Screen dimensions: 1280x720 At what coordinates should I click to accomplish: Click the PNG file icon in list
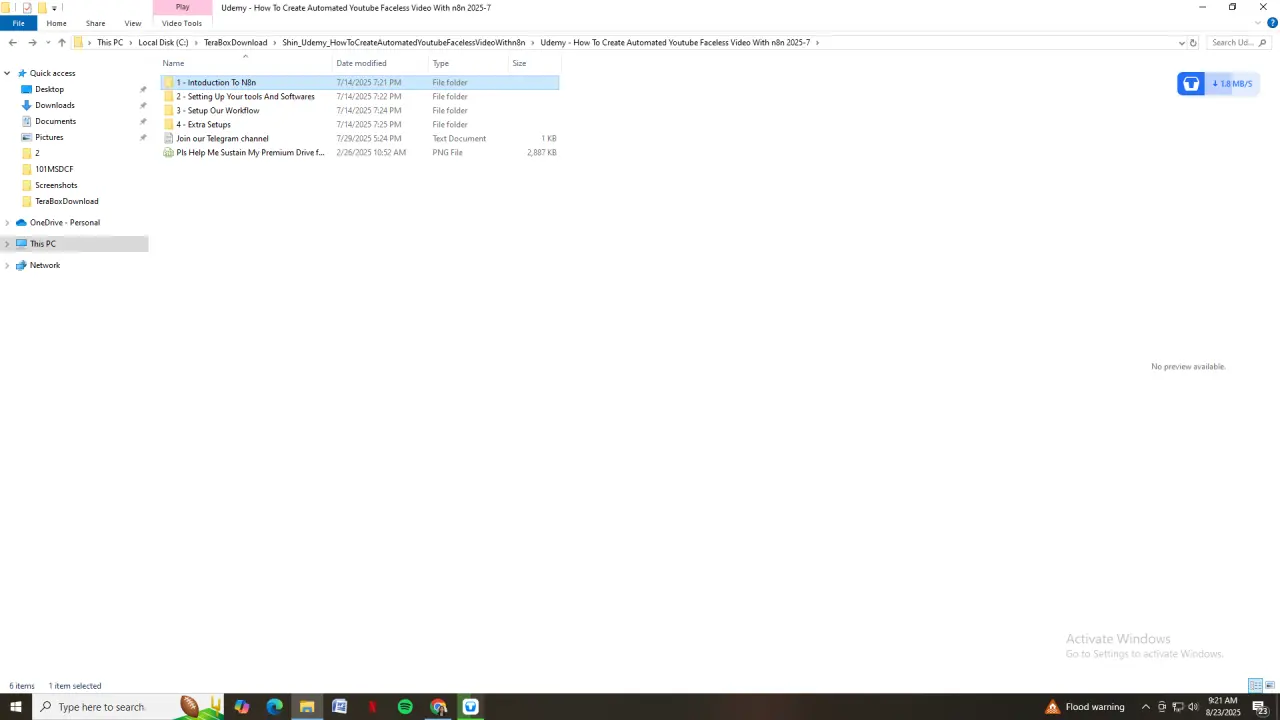coord(169,152)
